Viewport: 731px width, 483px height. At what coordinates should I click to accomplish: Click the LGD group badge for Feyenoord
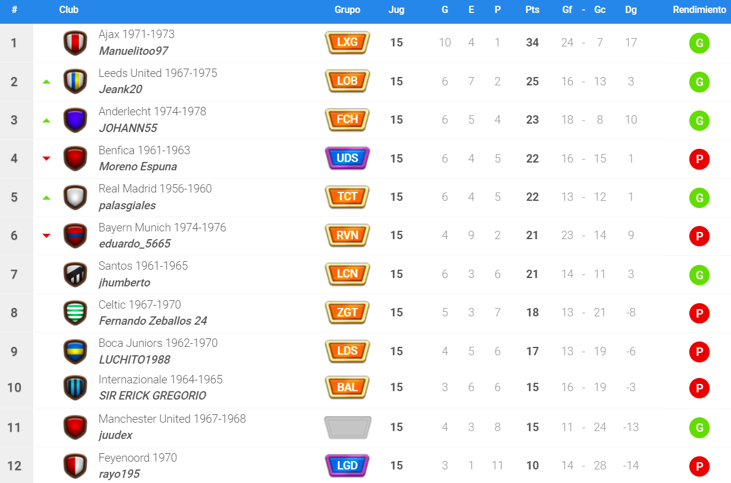click(347, 466)
